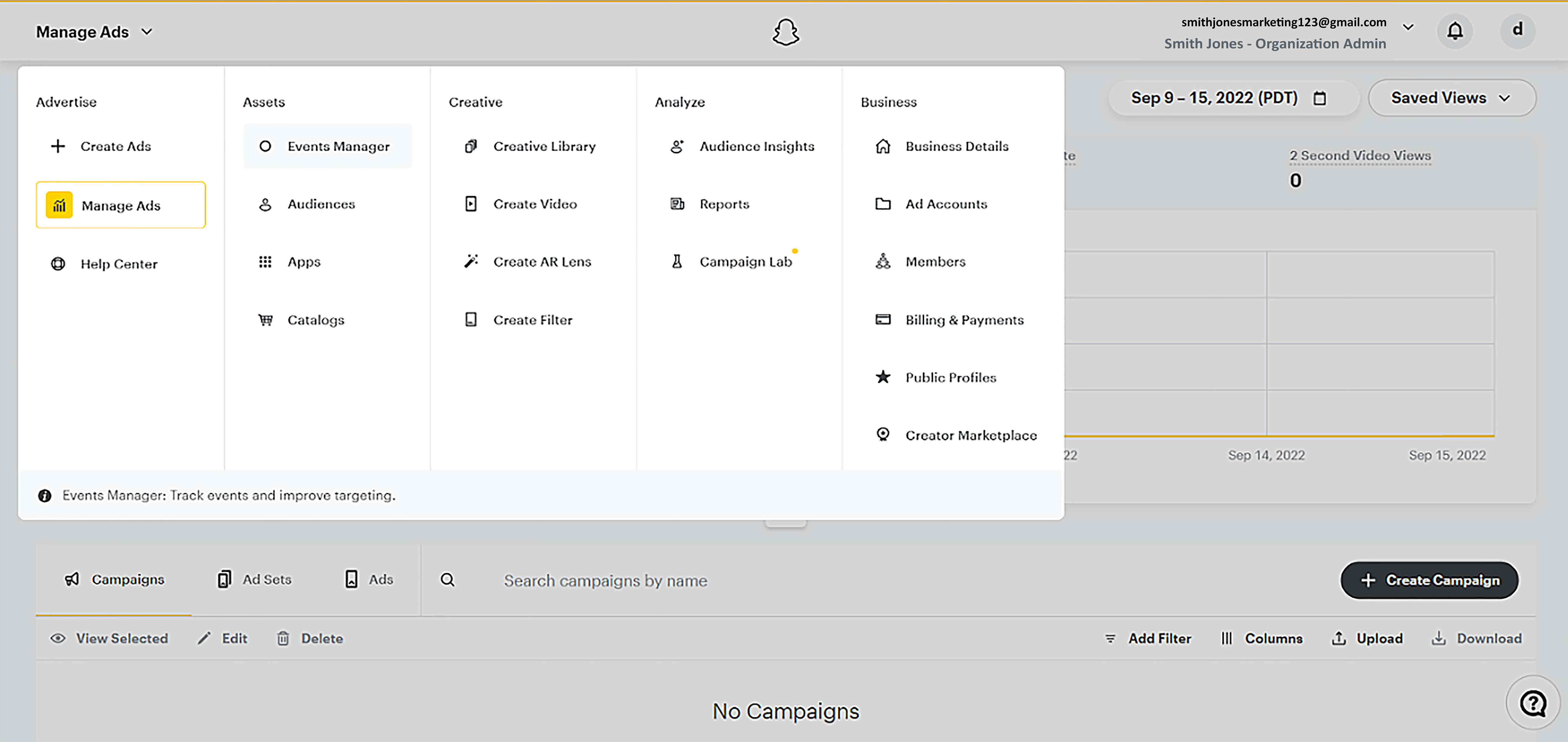Viewport: 1568px width, 742px height.
Task: Open Creative Library menu entry
Action: pos(533,146)
